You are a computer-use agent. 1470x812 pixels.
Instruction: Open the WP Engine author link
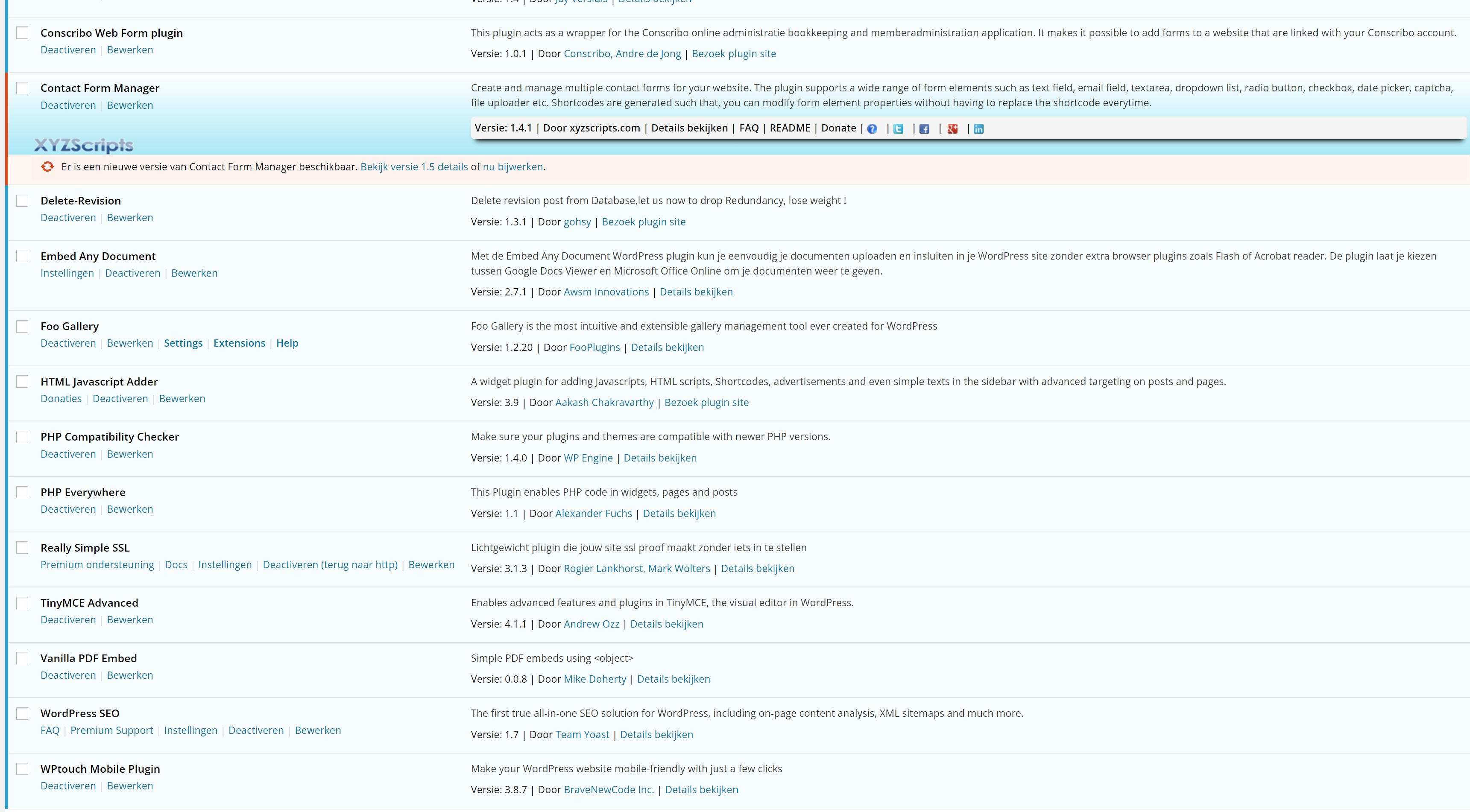(589, 458)
